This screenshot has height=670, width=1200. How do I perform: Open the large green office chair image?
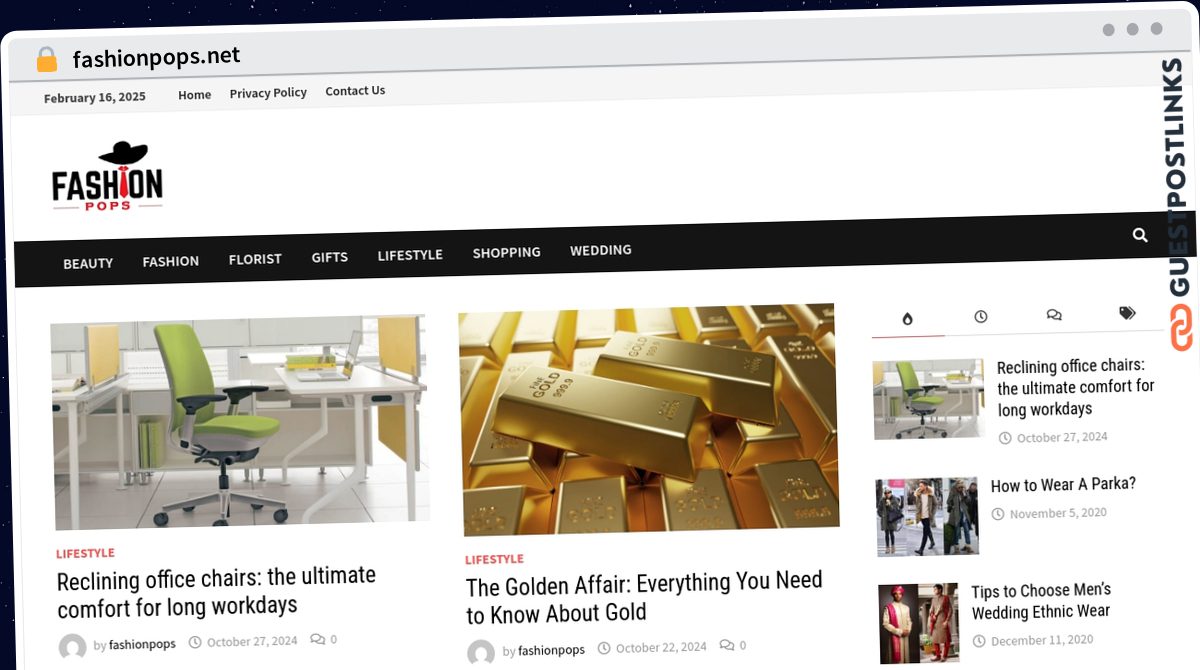[240, 422]
